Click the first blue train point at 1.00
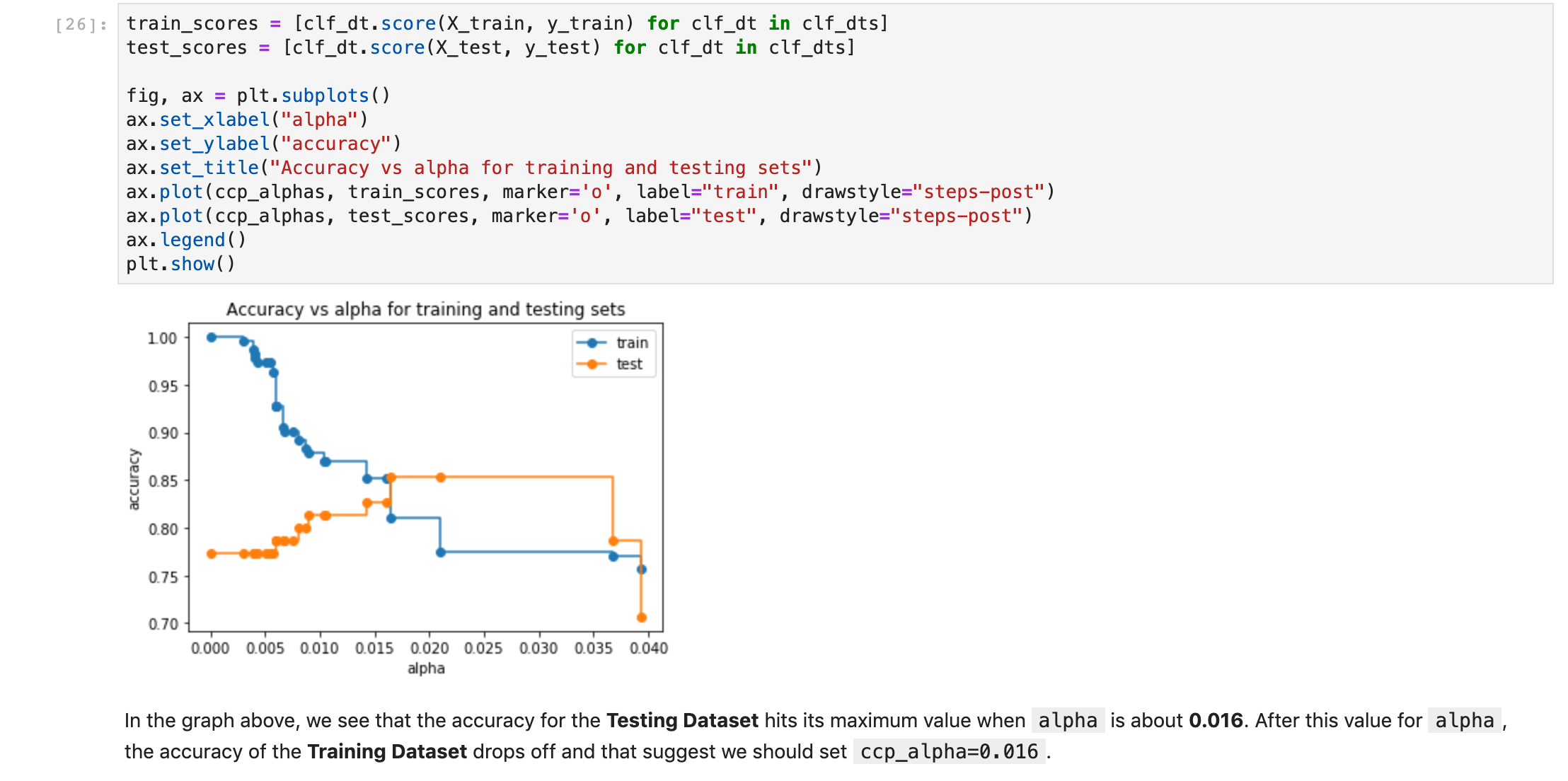The height and width of the screenshot is (781, 1568). (x=212, y=337)
